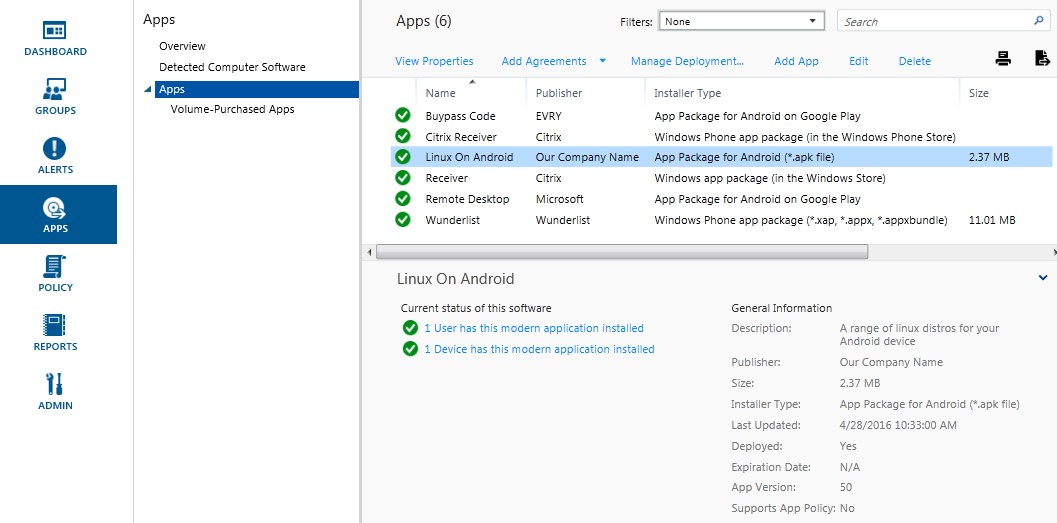Click the App Version value 50
The image size is (1057, 523).
[x=846, y=487]
